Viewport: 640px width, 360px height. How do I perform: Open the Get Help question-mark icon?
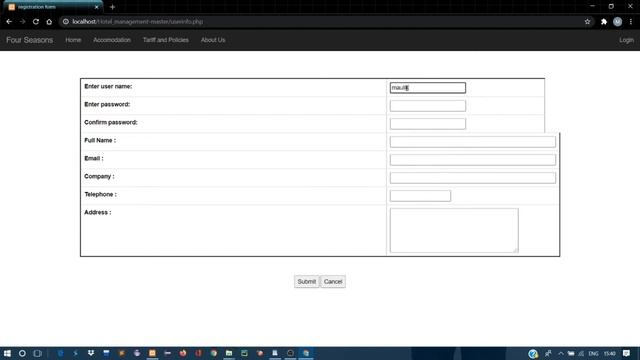pos(533,353)
